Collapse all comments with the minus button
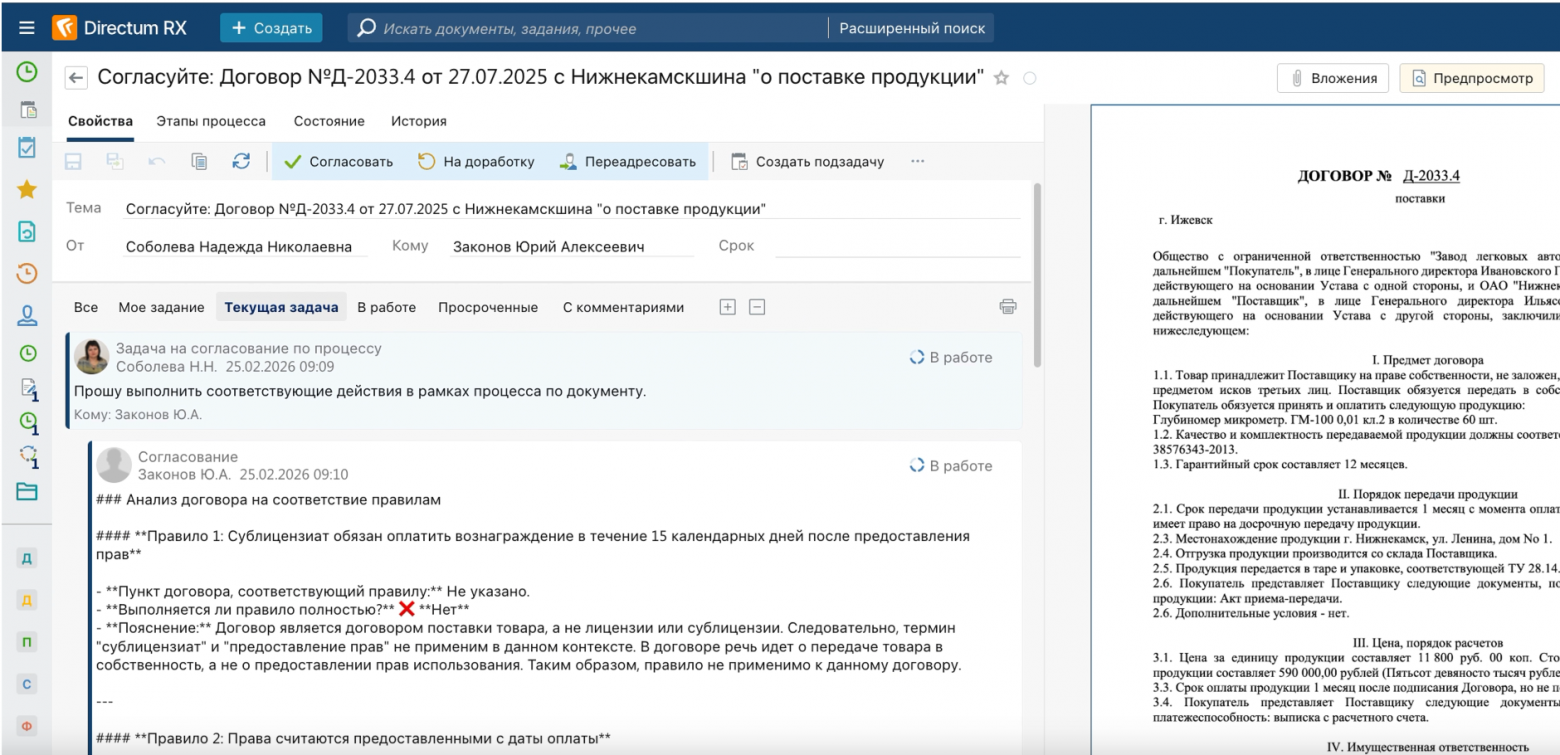 click(x=757, y=306)
